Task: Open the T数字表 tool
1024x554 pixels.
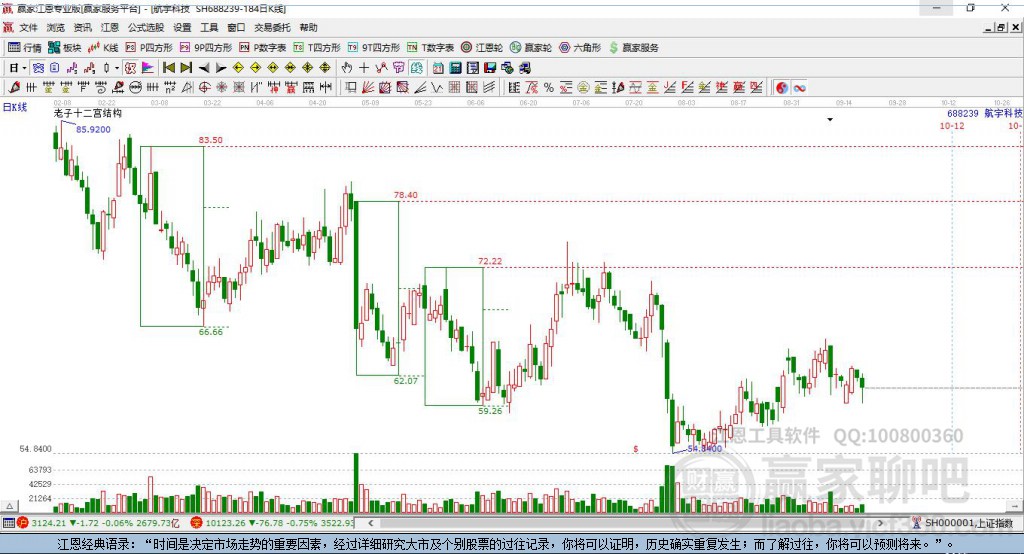Action: coord(430,48)
